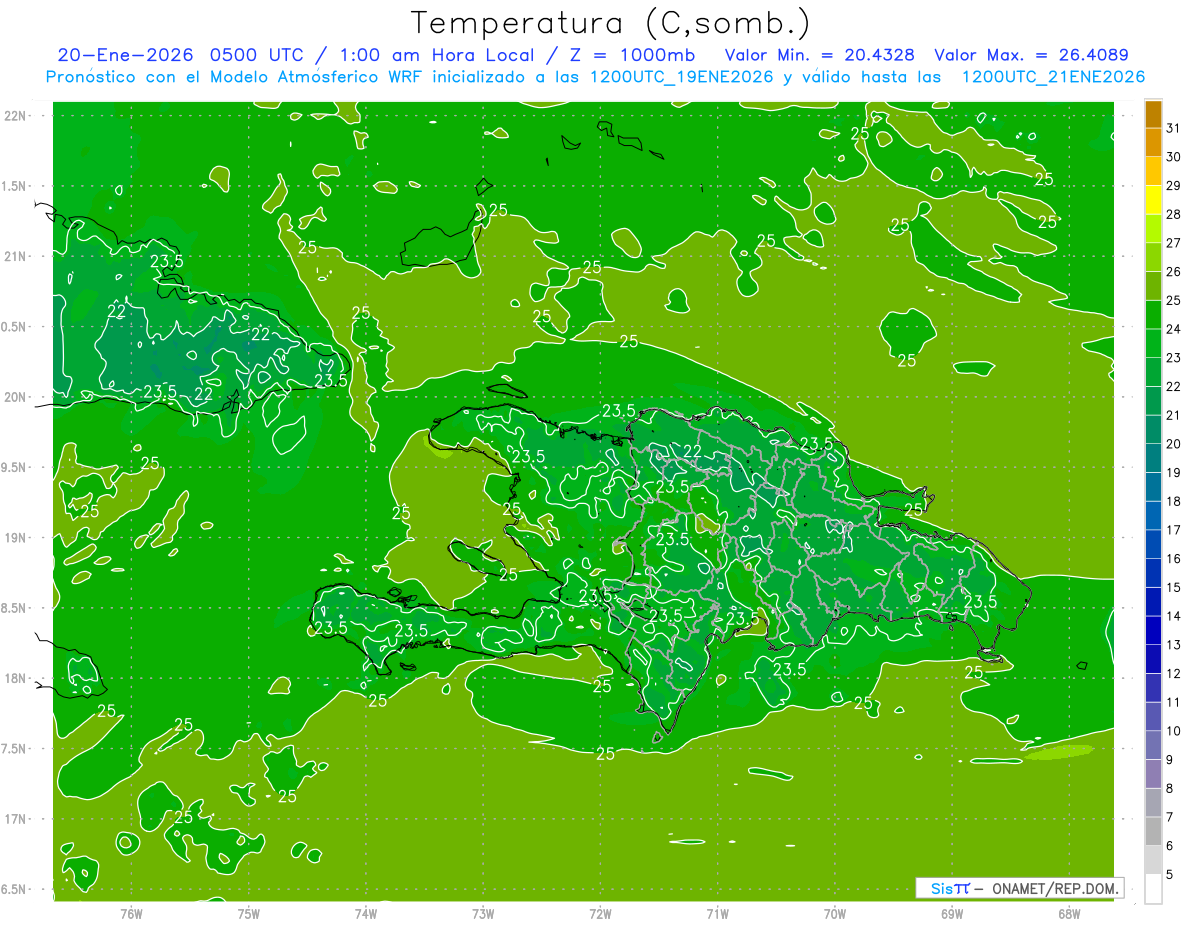The height and width of the screenshot is (927, 1200).
Task: Click the colorbar label "26"
Action: [1174, 271]
